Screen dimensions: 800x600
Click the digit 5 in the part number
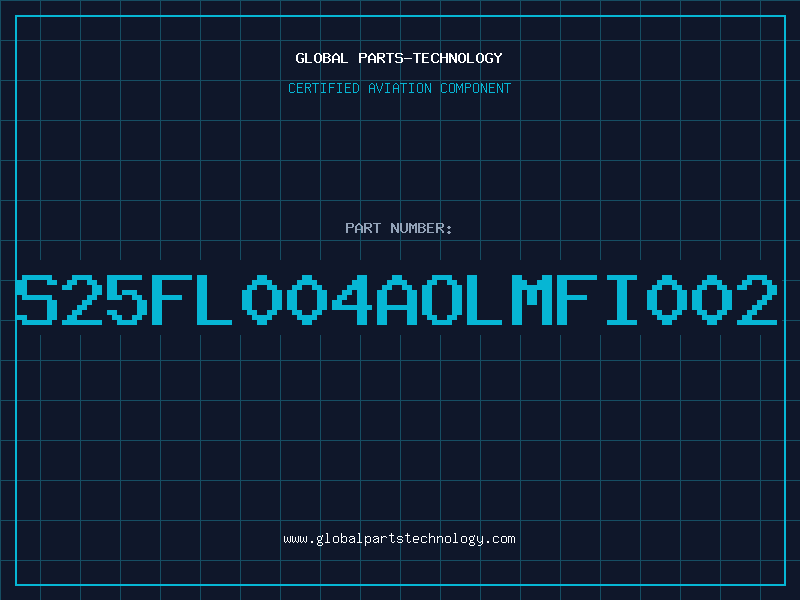tap(127, 299)
